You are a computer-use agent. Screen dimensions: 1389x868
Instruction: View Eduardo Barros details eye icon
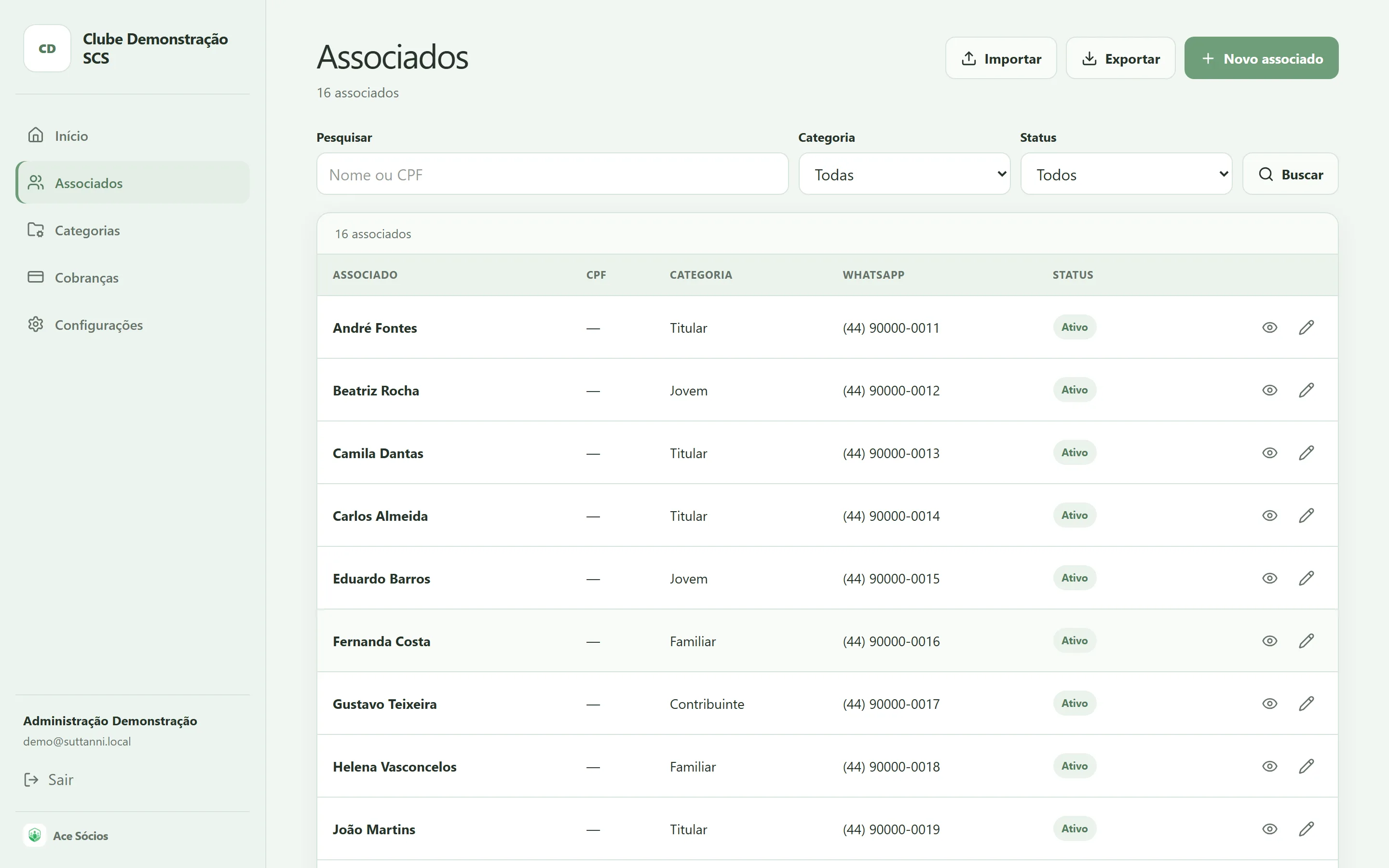pyautogui.click(x=1269, y=578)
